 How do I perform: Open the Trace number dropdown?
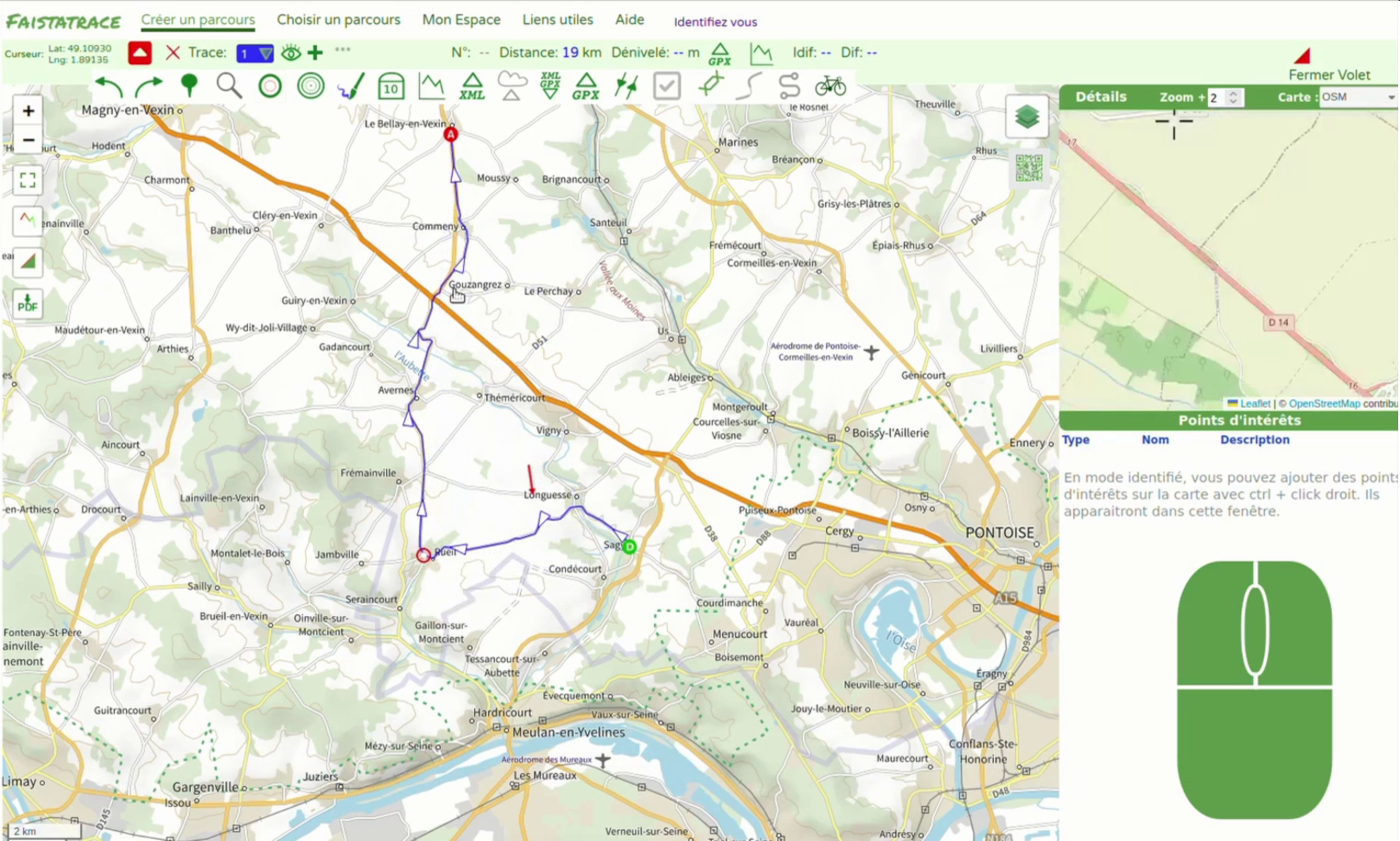coord(254,53)
